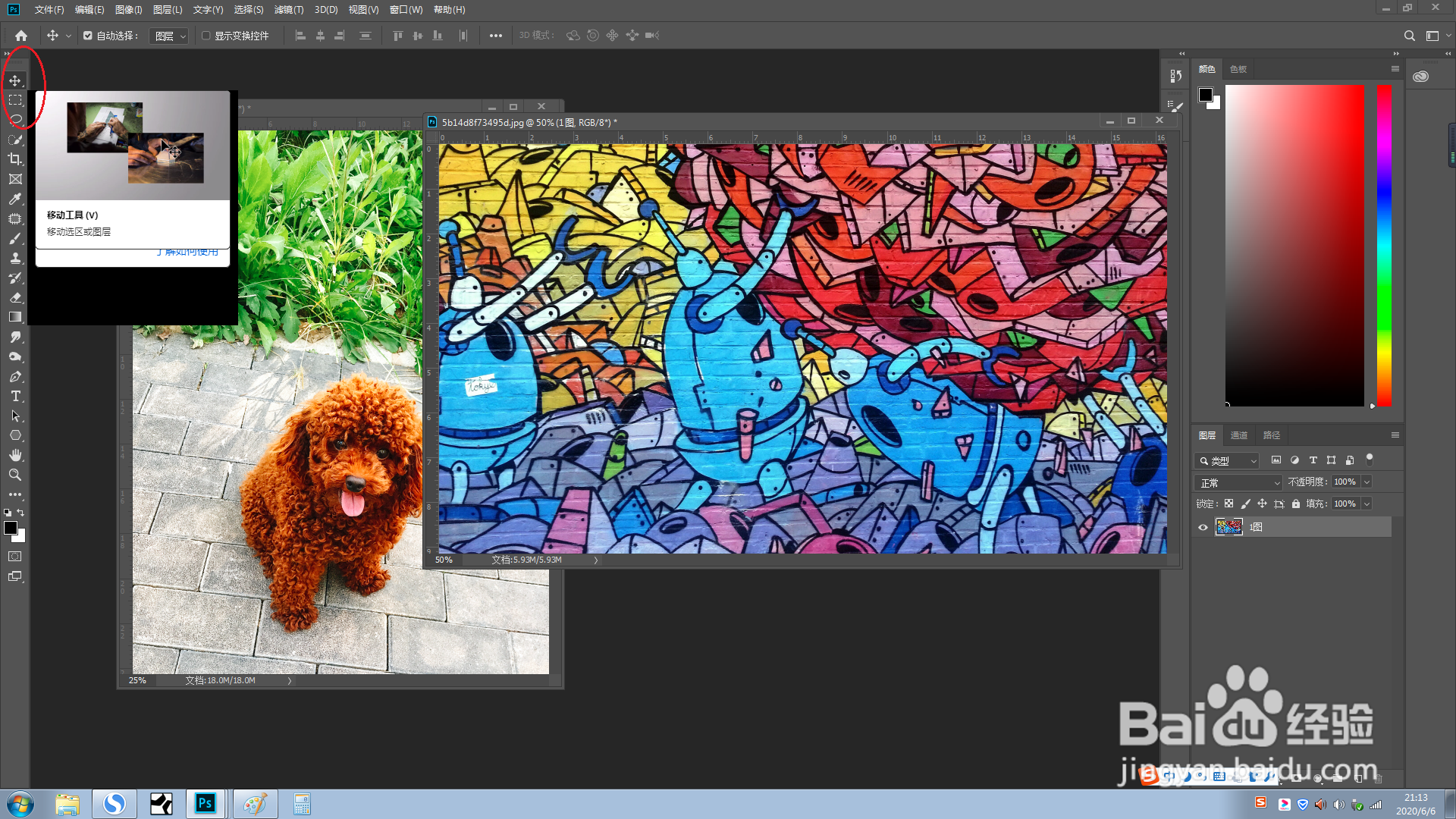Toggle Quick Mask mode icon
Screen dimensions: 1456x819
[x=15, y=557]
